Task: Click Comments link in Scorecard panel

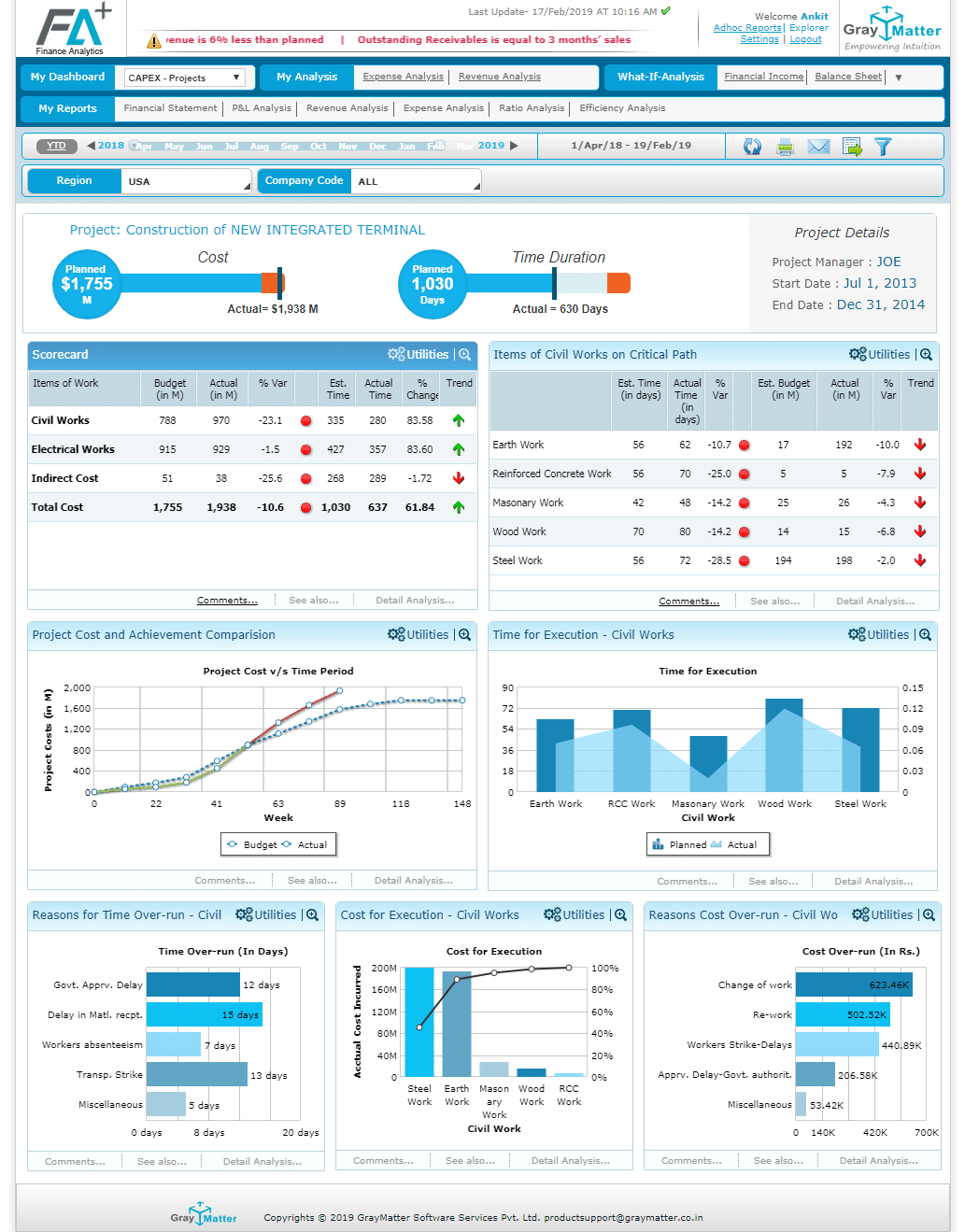Action: 227,601
